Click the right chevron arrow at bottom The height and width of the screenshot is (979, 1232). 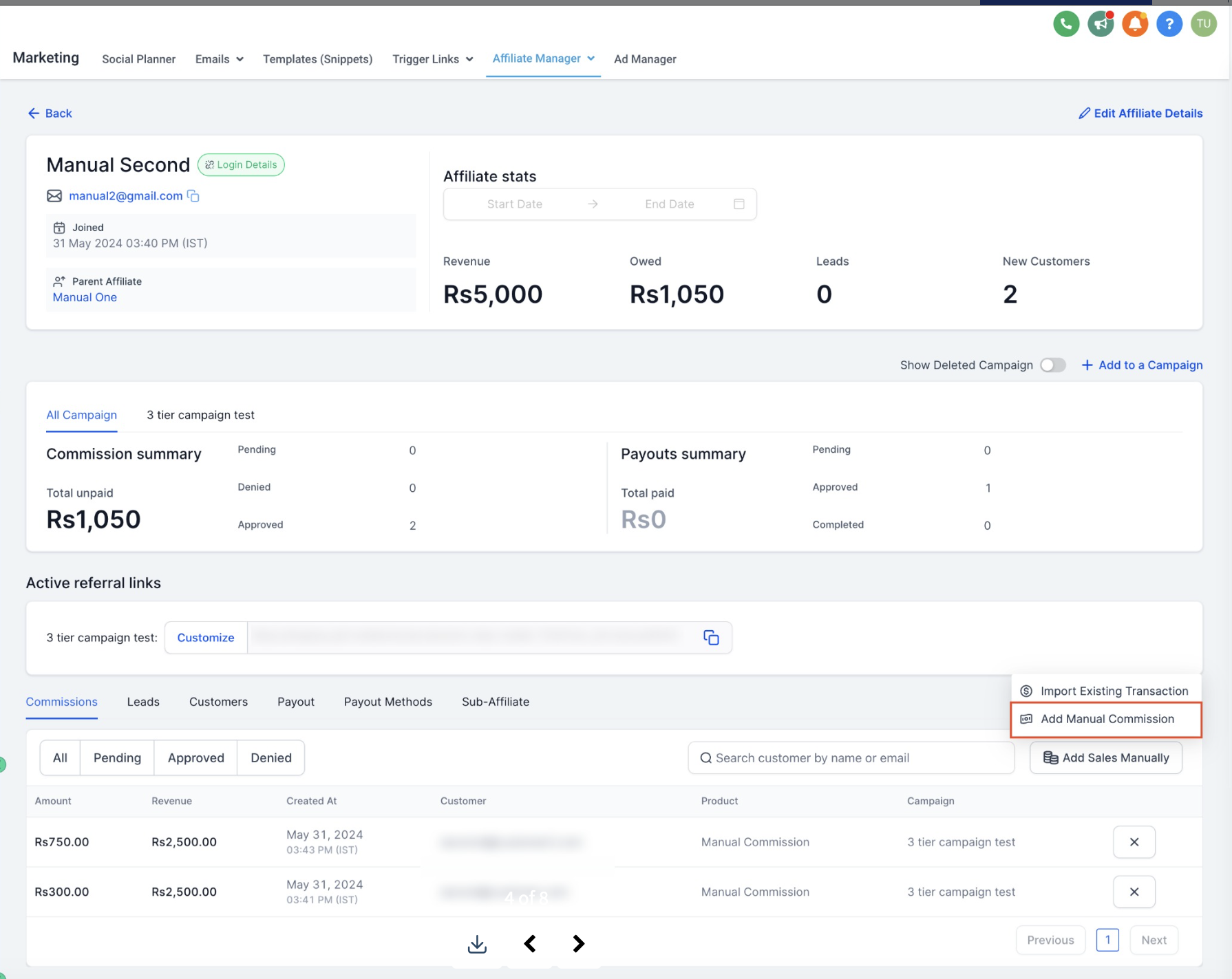(578, 944)
